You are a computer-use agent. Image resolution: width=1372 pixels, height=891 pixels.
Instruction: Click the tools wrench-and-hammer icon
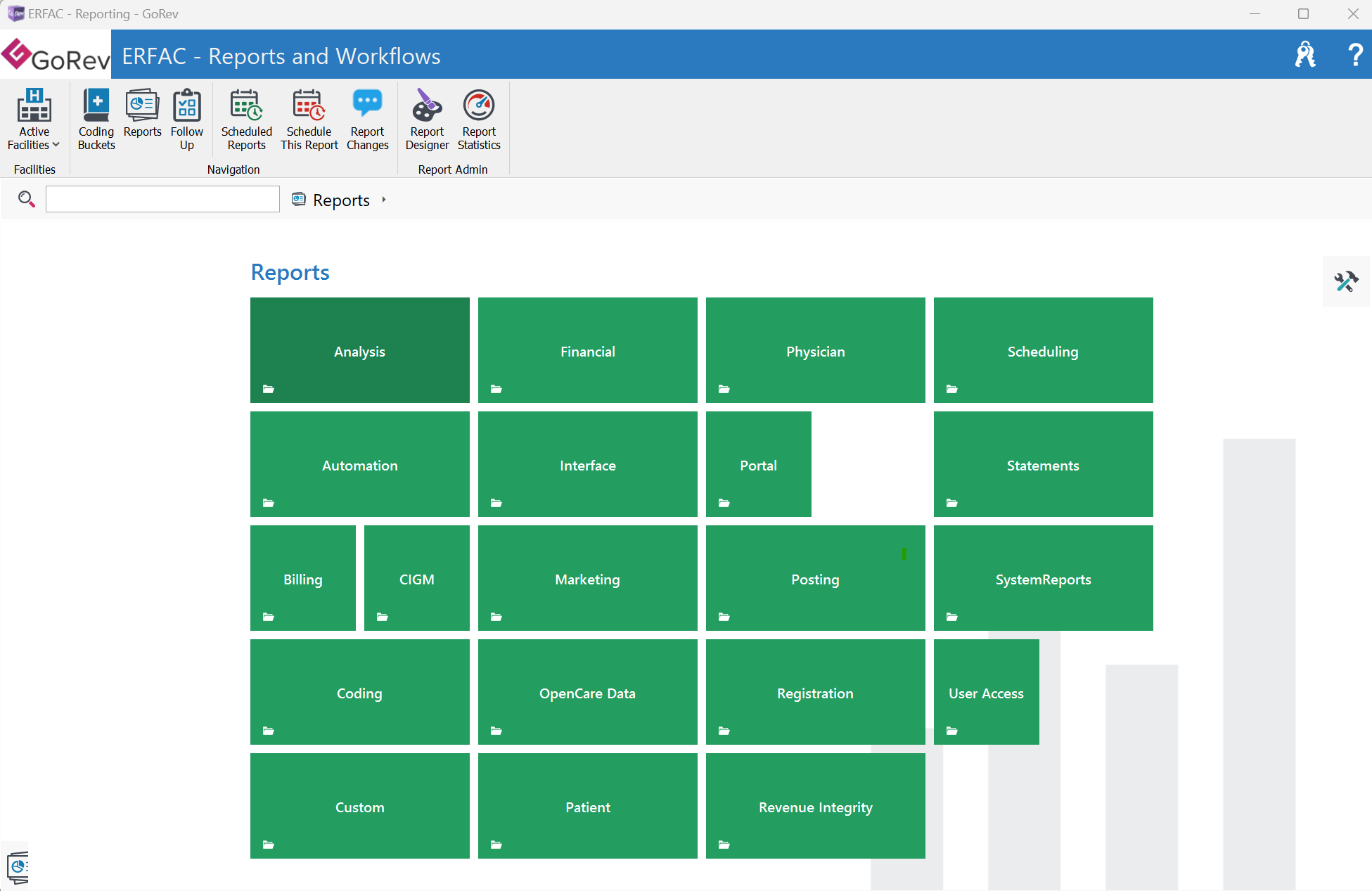coord(1346,281)
